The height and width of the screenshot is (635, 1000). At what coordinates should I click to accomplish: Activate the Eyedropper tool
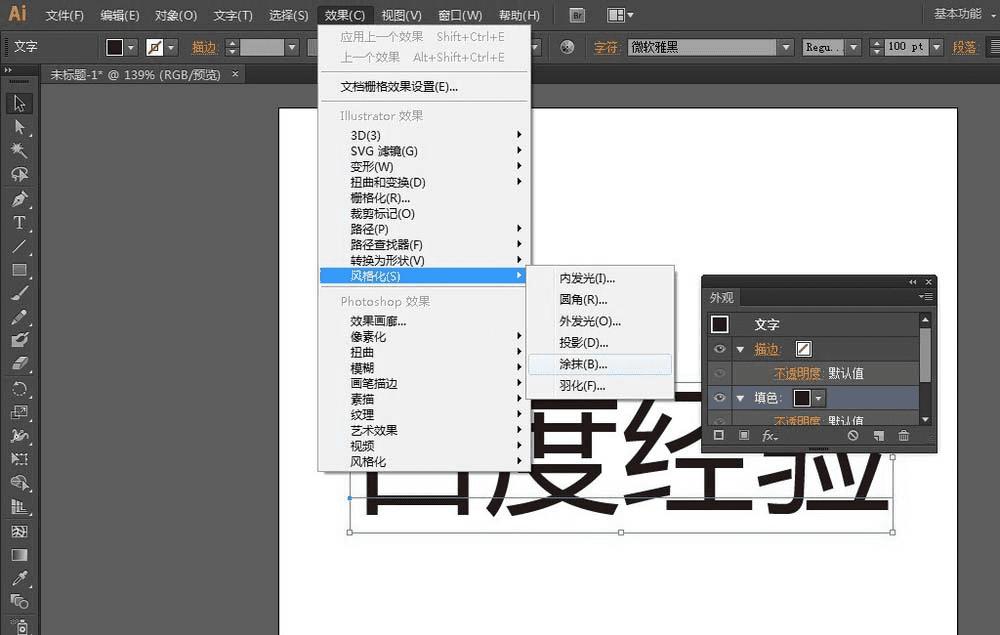point(19,579)
